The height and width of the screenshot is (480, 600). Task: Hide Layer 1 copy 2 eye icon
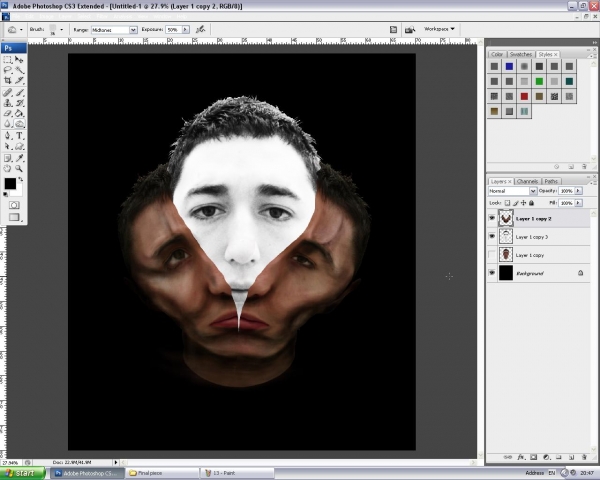click(x=492, y=218)
